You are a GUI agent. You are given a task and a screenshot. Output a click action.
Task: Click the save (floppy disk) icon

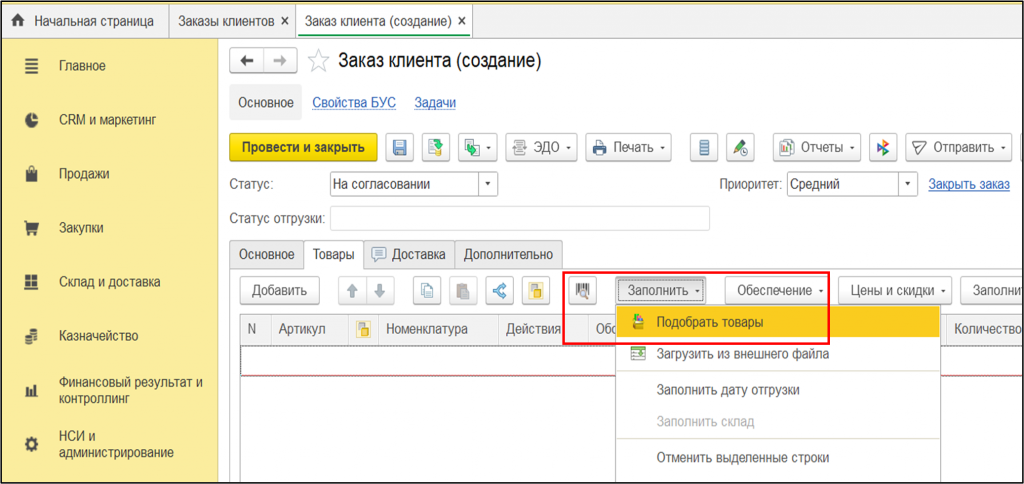[399, 148]
